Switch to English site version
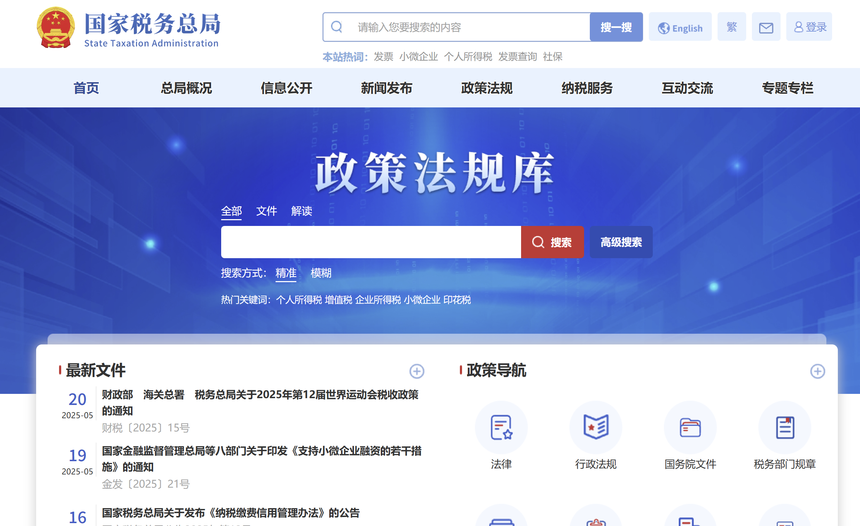This screenshot has height=526, width=860. tap(680, 27)
